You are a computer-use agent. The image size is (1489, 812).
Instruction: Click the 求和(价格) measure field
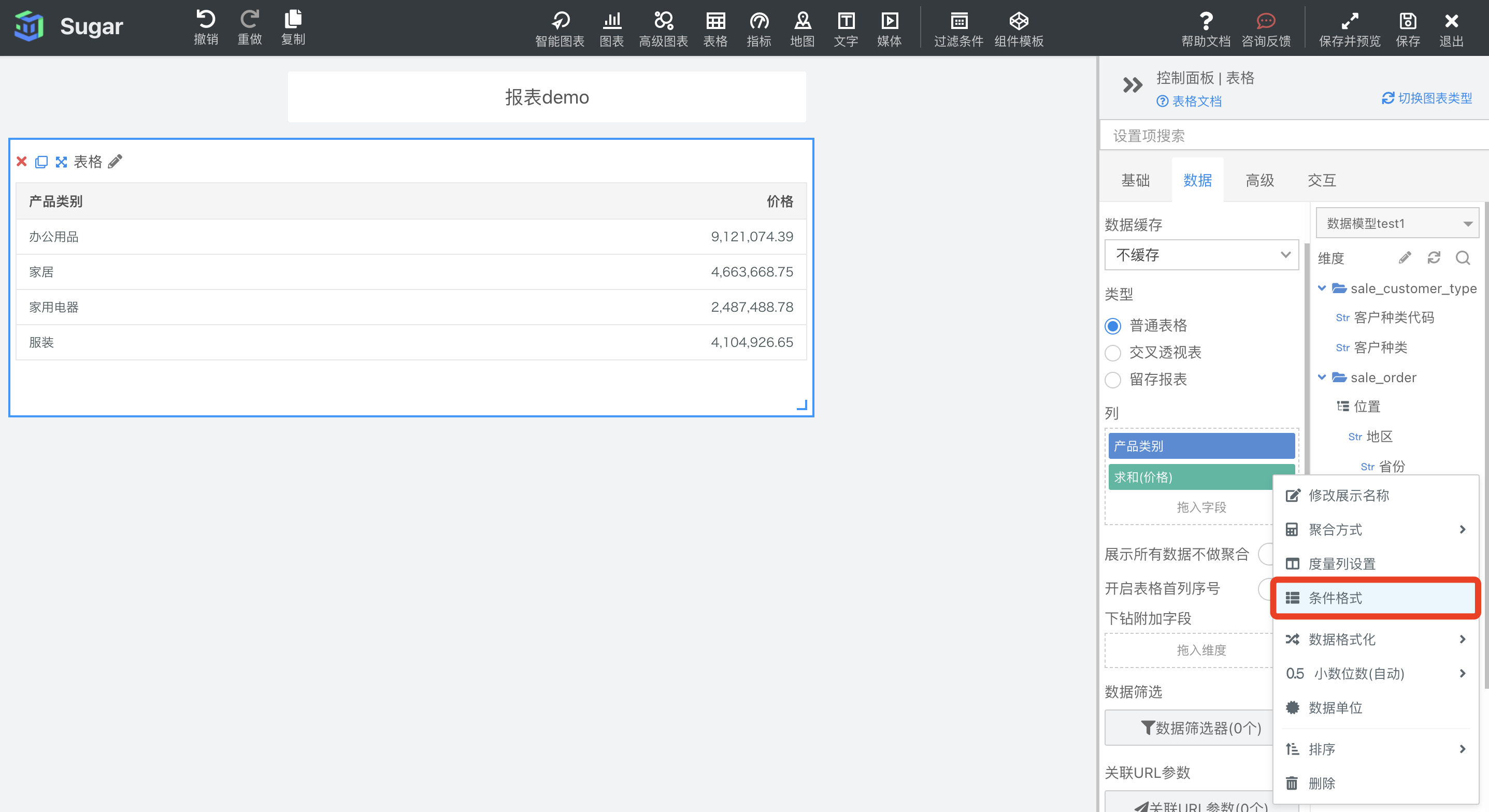click(1201, 477)
